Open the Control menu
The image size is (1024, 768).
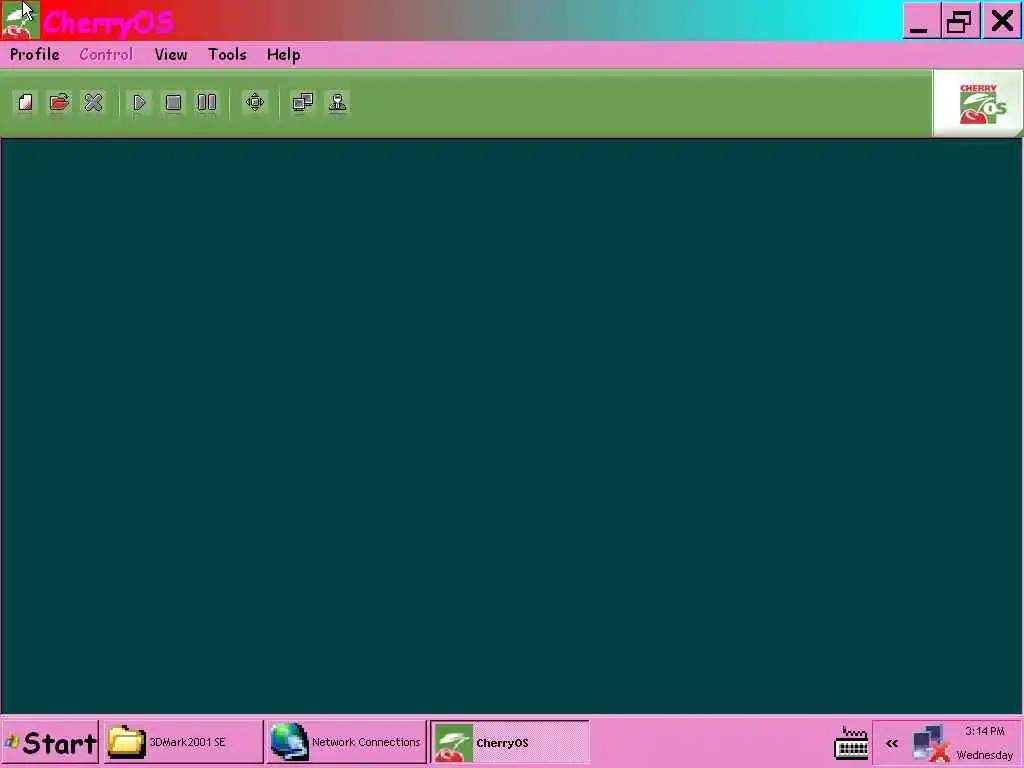pyautogui.click(x=106, y=55)
